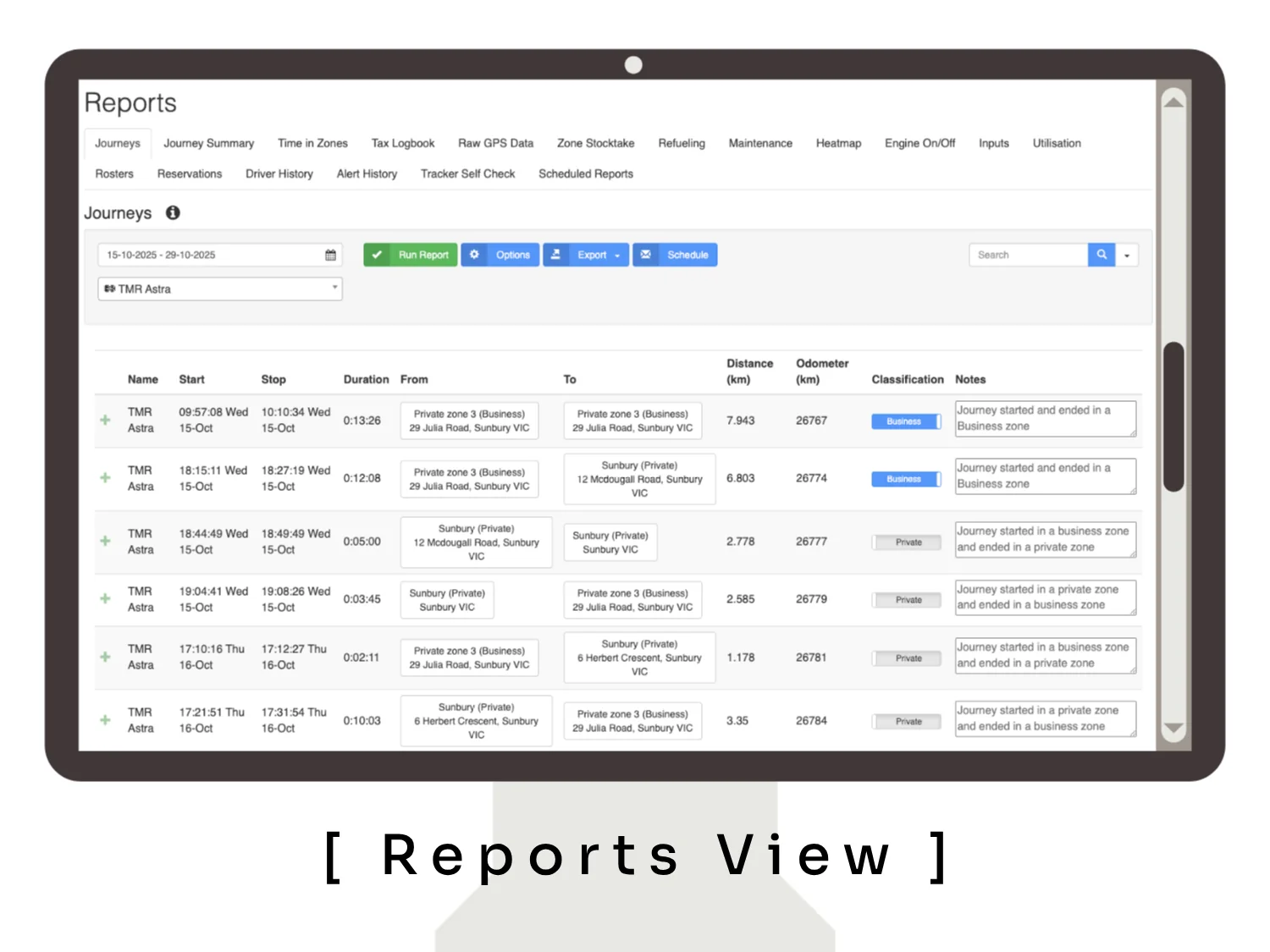Image resolution: width=1270 pixels, height=952 pixels.
Task: Click the green checkmark Run Report icon
Action: (x=377, y=255)
